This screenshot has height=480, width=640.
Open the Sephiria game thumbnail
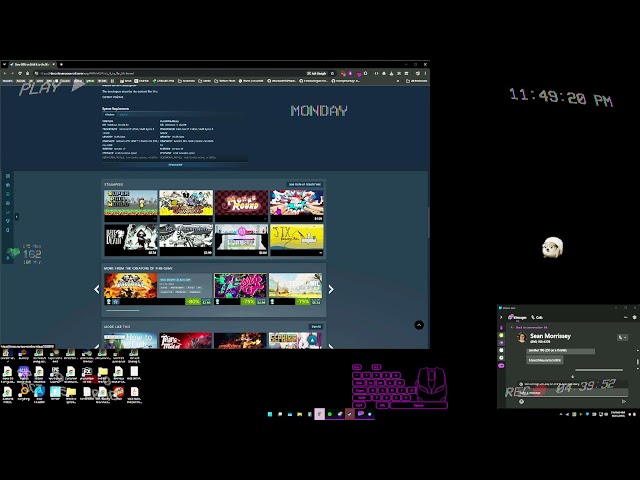coord(295,340)
